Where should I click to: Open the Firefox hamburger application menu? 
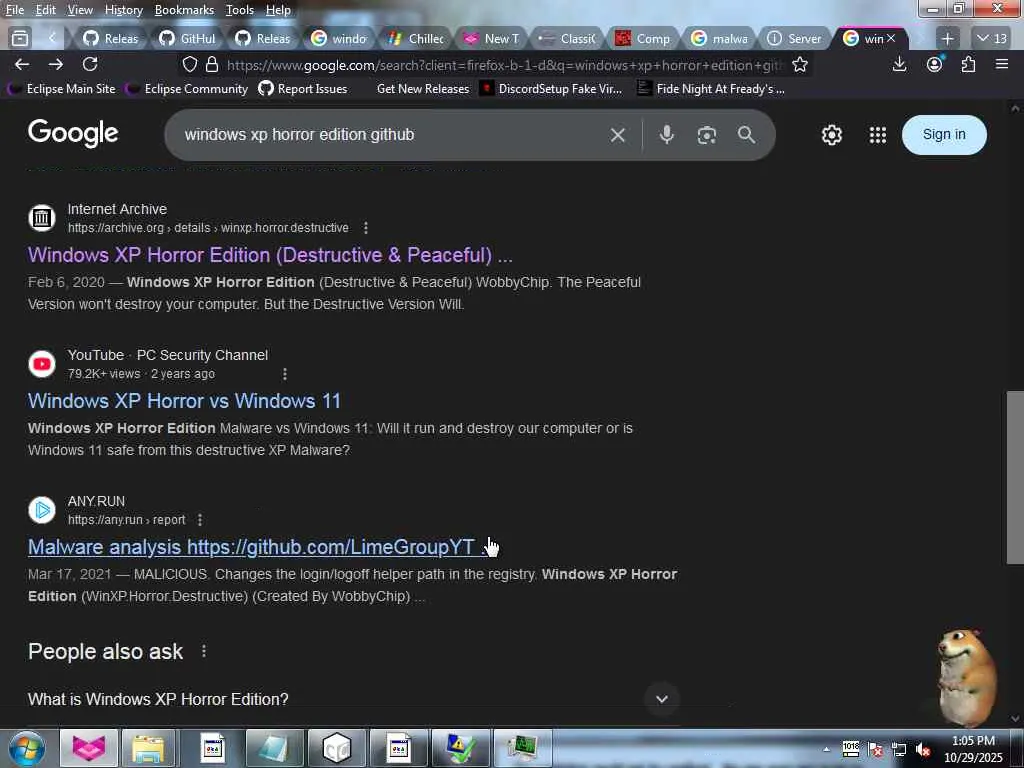click(x=1002, y=64)
